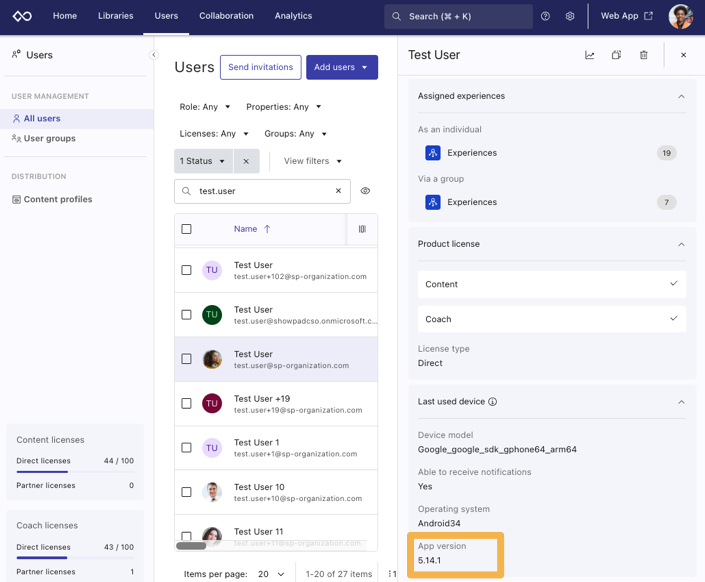
Task: Open the help question mark icon
Action: pos(545,16)
